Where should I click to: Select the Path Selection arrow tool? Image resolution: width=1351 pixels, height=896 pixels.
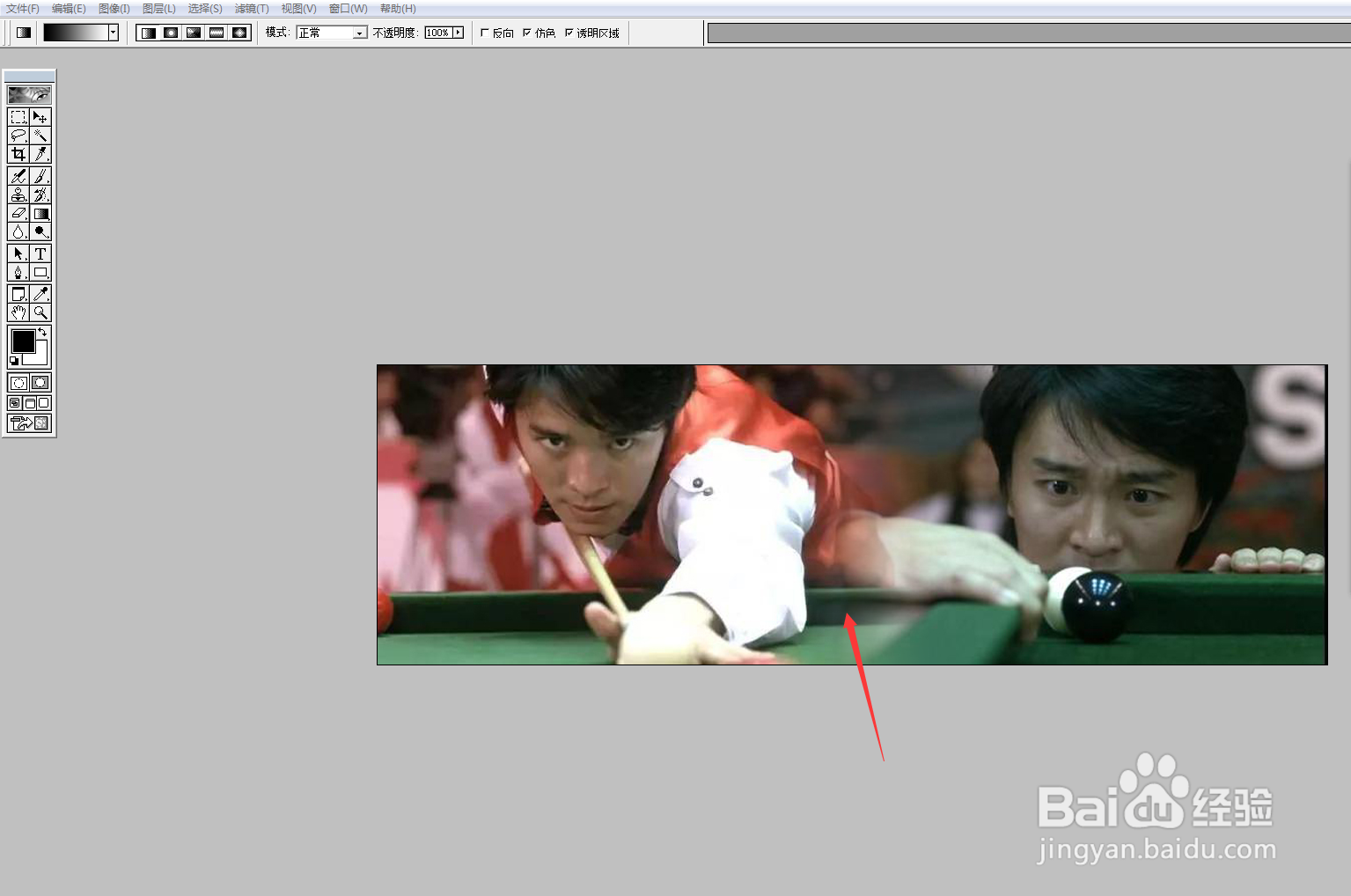(18, 253)
